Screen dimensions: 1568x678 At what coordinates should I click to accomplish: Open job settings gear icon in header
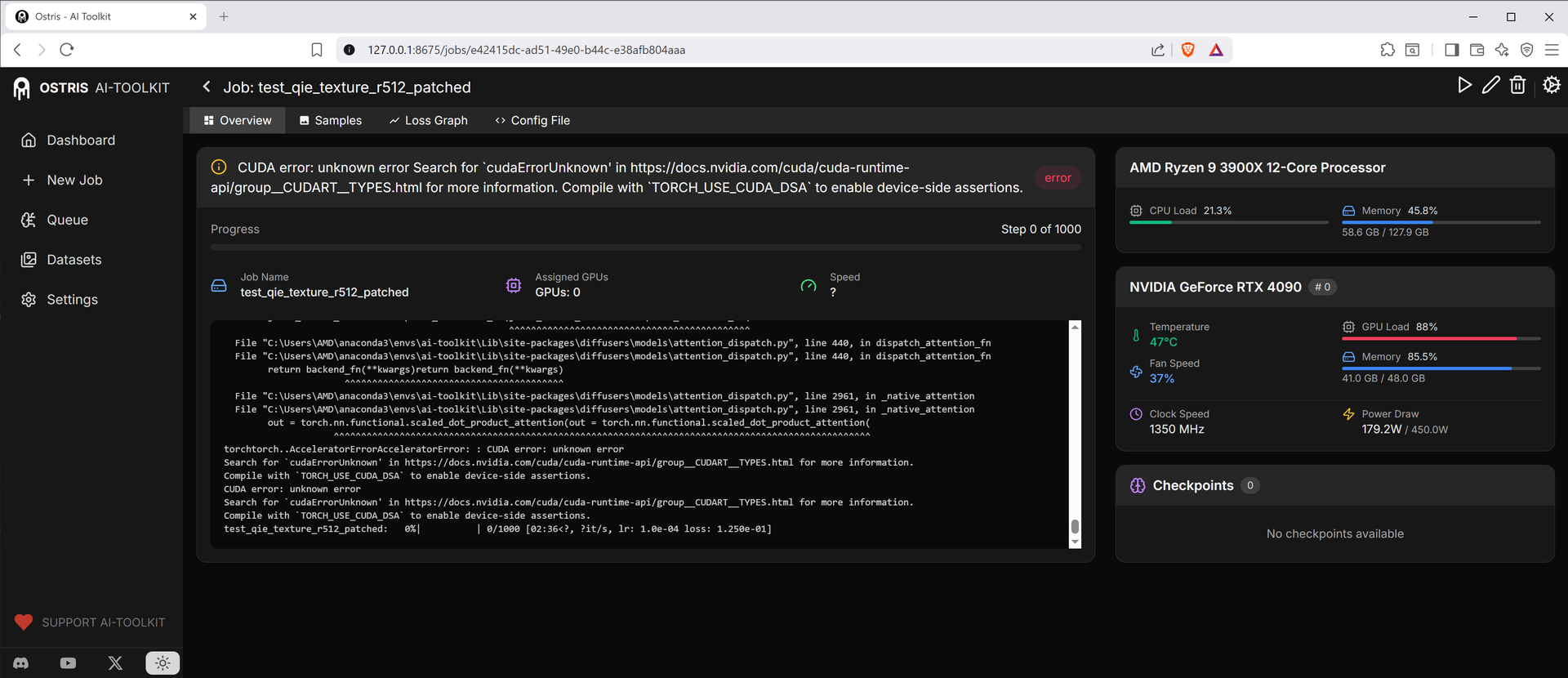[1552, 85]
